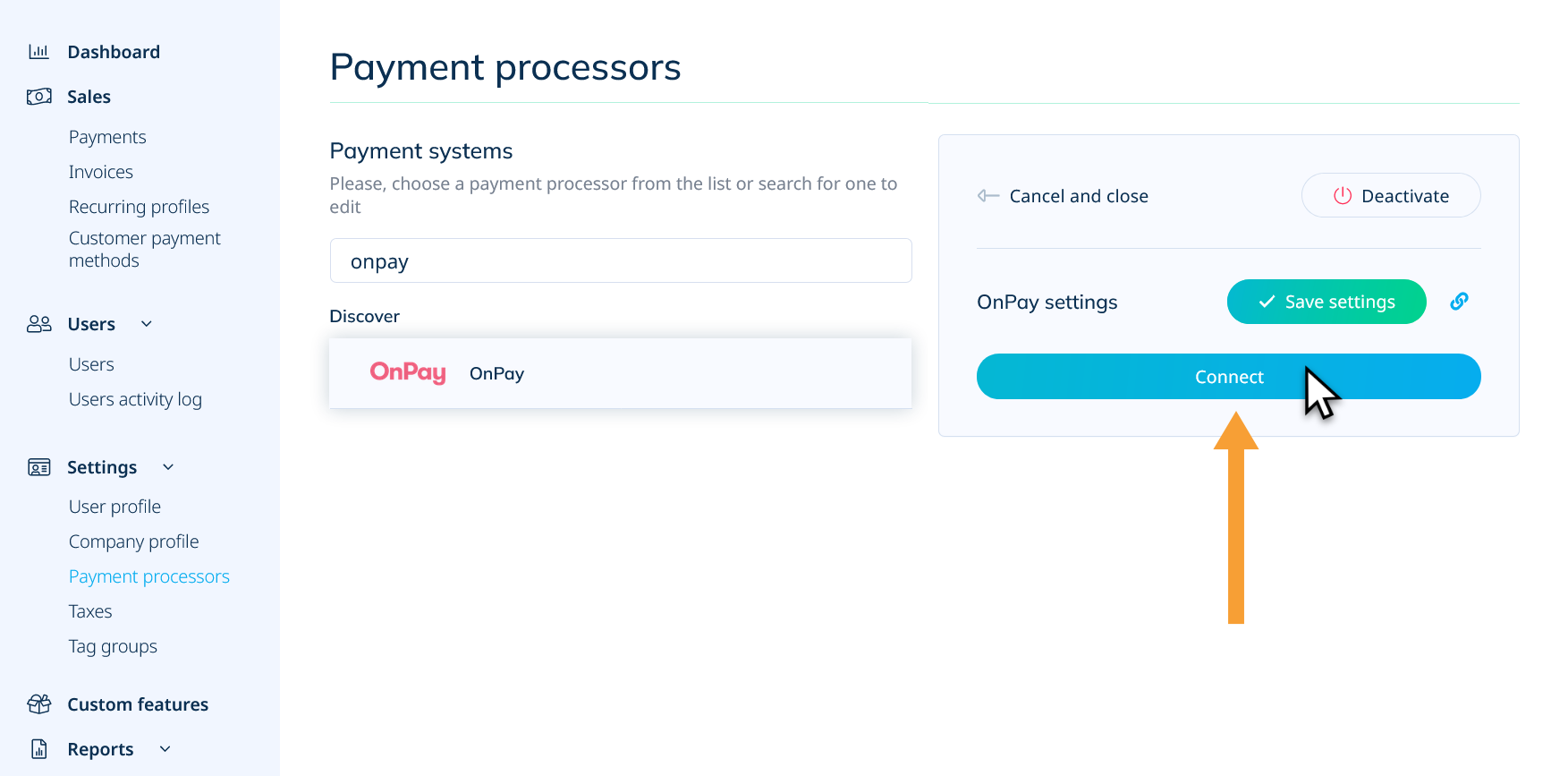Screen dimensions: 1568x776
Task: Click the power icon inside Deactivate button
Action: click(1343, 195)
